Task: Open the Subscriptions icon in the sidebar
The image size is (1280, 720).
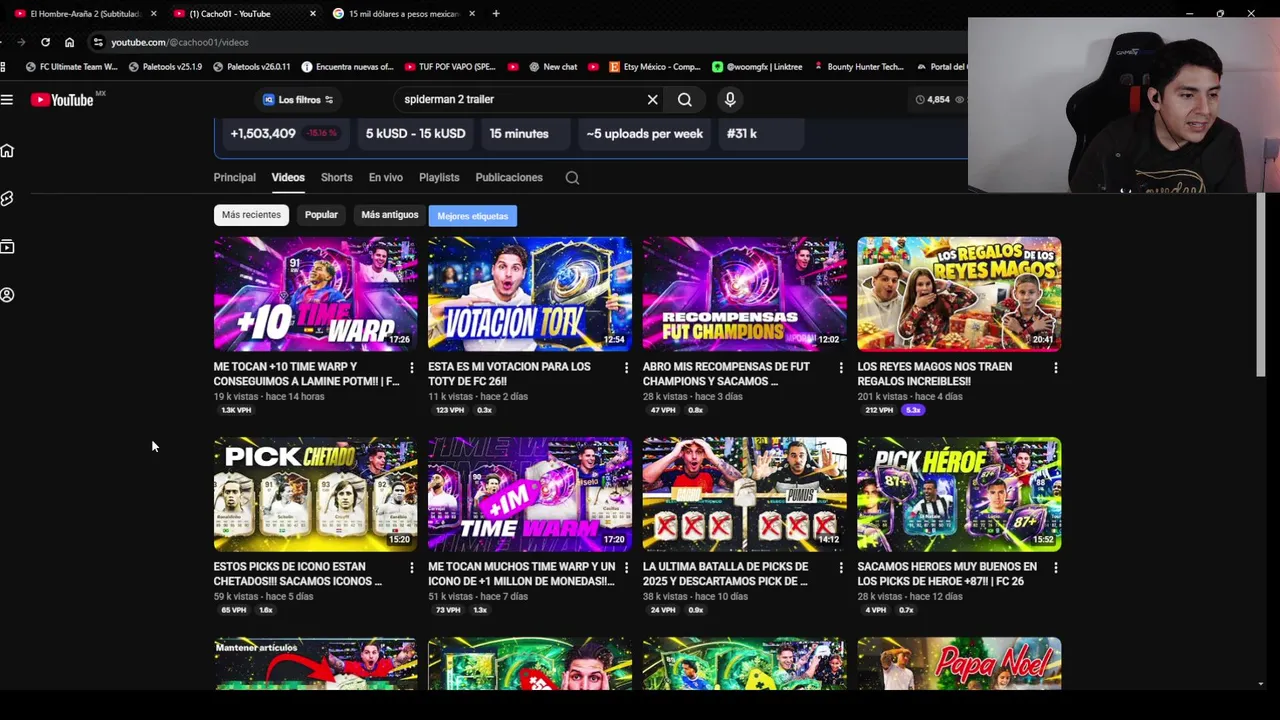Action: (7, 246)
